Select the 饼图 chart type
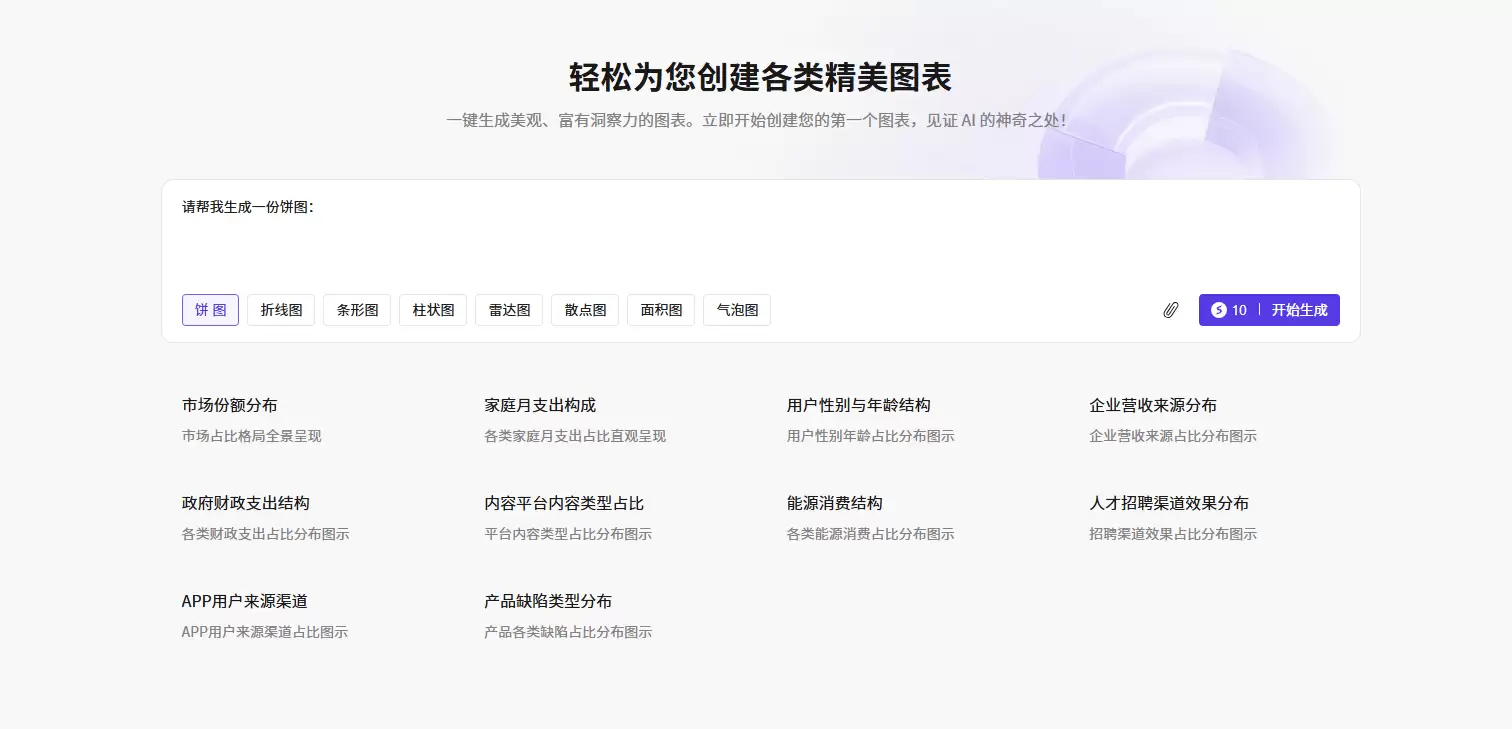Viewport: 1512px width, 729px height. pos(210,310)
